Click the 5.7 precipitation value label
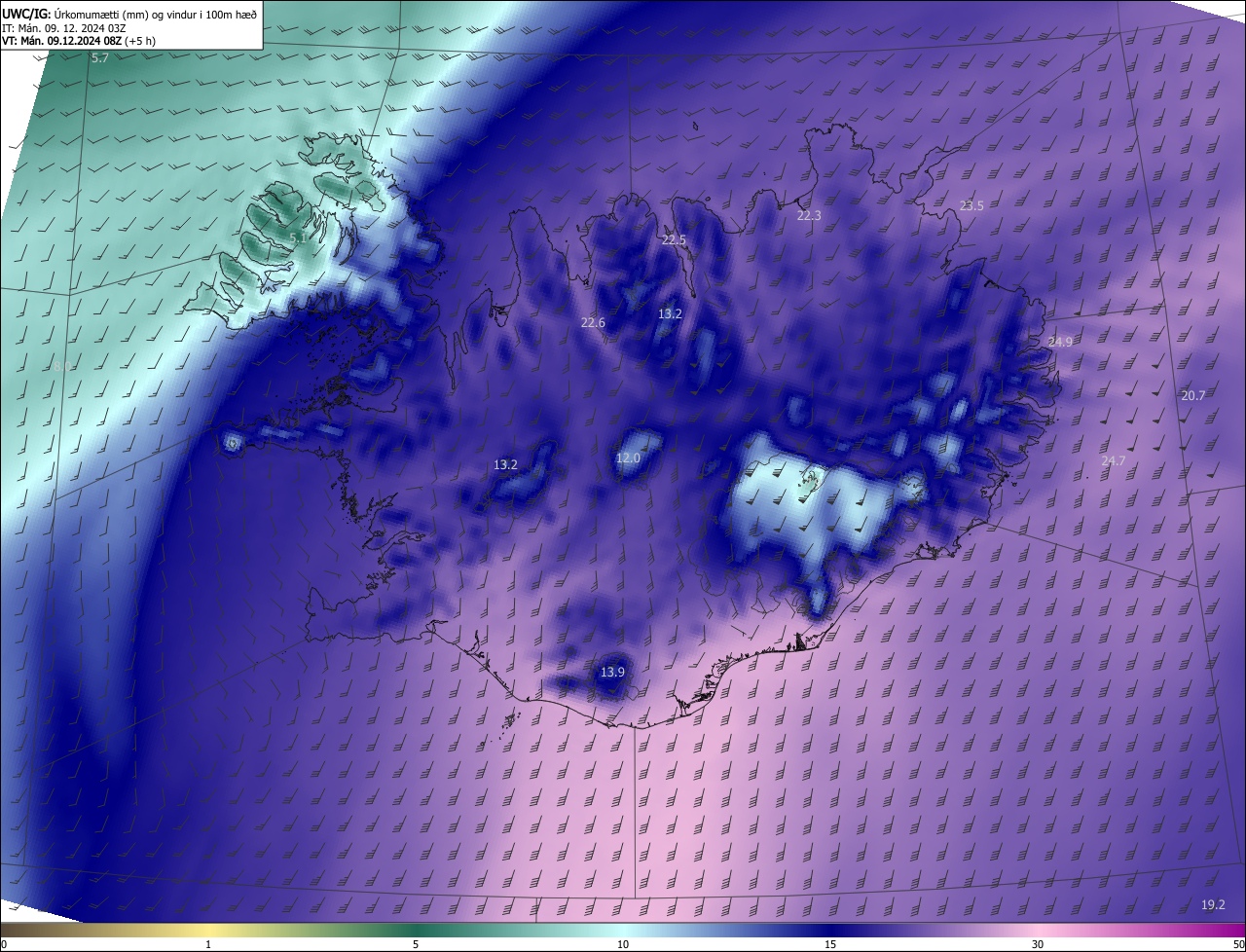1246x952 pixels. pos(100,58)
